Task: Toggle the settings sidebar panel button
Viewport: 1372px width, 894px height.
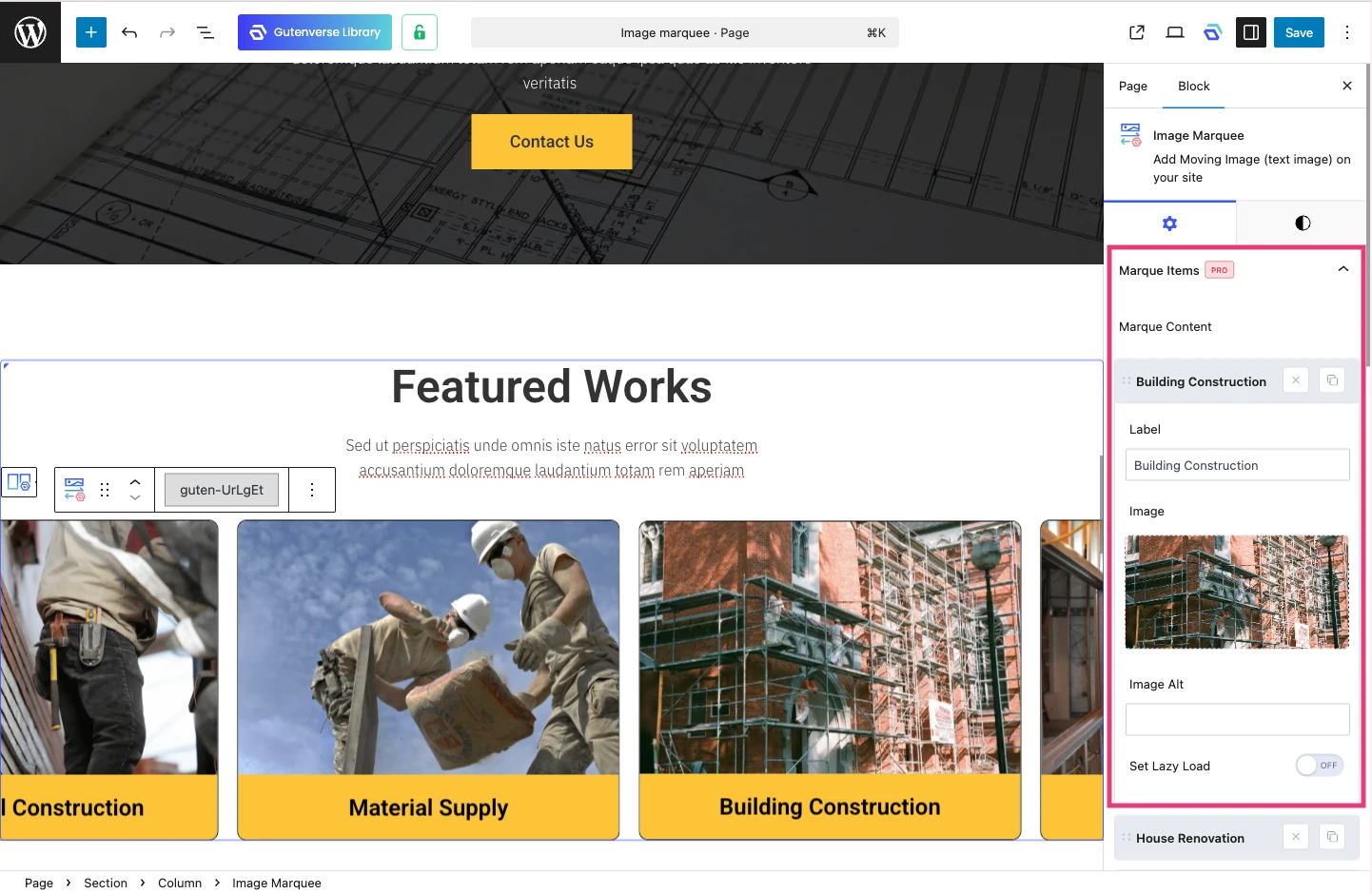Action: tap(1251, 32)
